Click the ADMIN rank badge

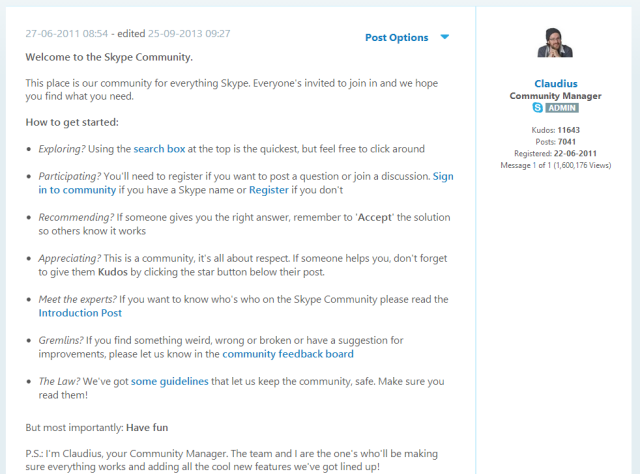(x=562, y=108)
